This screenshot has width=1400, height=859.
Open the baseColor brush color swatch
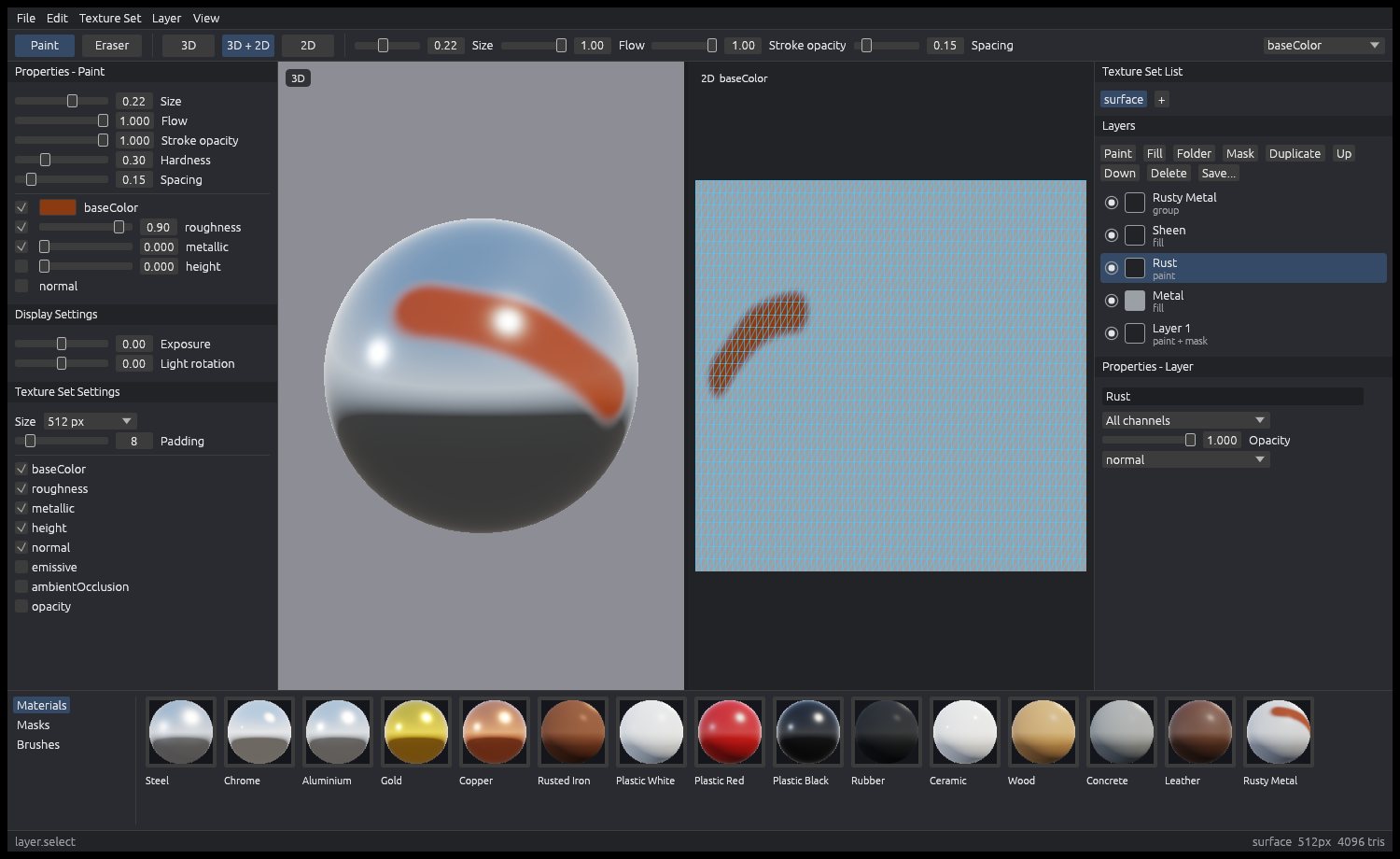point(58,207)
